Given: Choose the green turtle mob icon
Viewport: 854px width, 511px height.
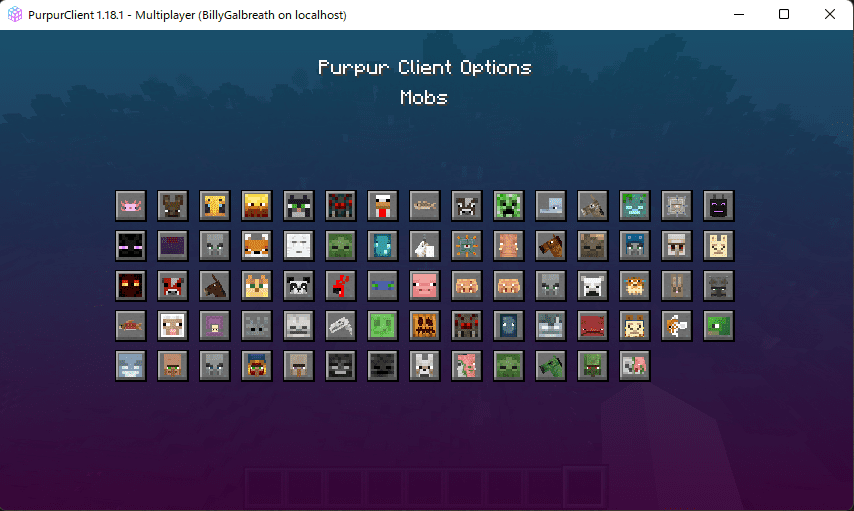Looking at the screenshot, I should (x=719, y=325).
